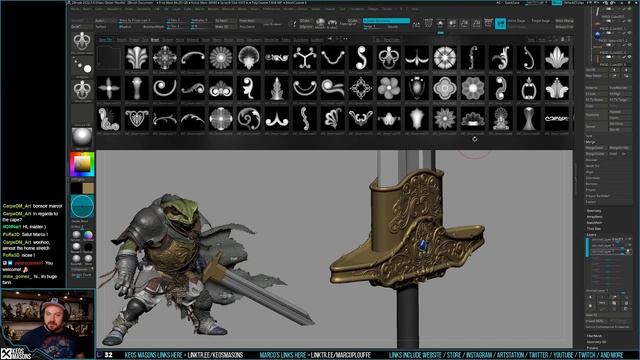Pick the leafy spire ornament brush
The width and height of the screenshot is (640, 360).
pyautogui.click(x=277, y=88)
